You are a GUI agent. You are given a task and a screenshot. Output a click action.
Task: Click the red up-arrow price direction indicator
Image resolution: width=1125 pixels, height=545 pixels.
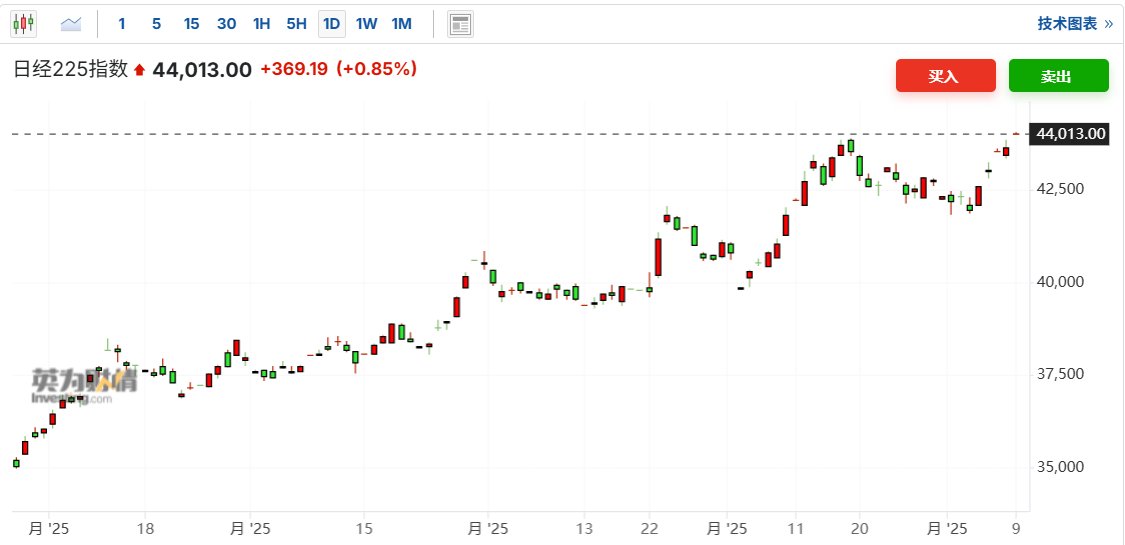140,70
